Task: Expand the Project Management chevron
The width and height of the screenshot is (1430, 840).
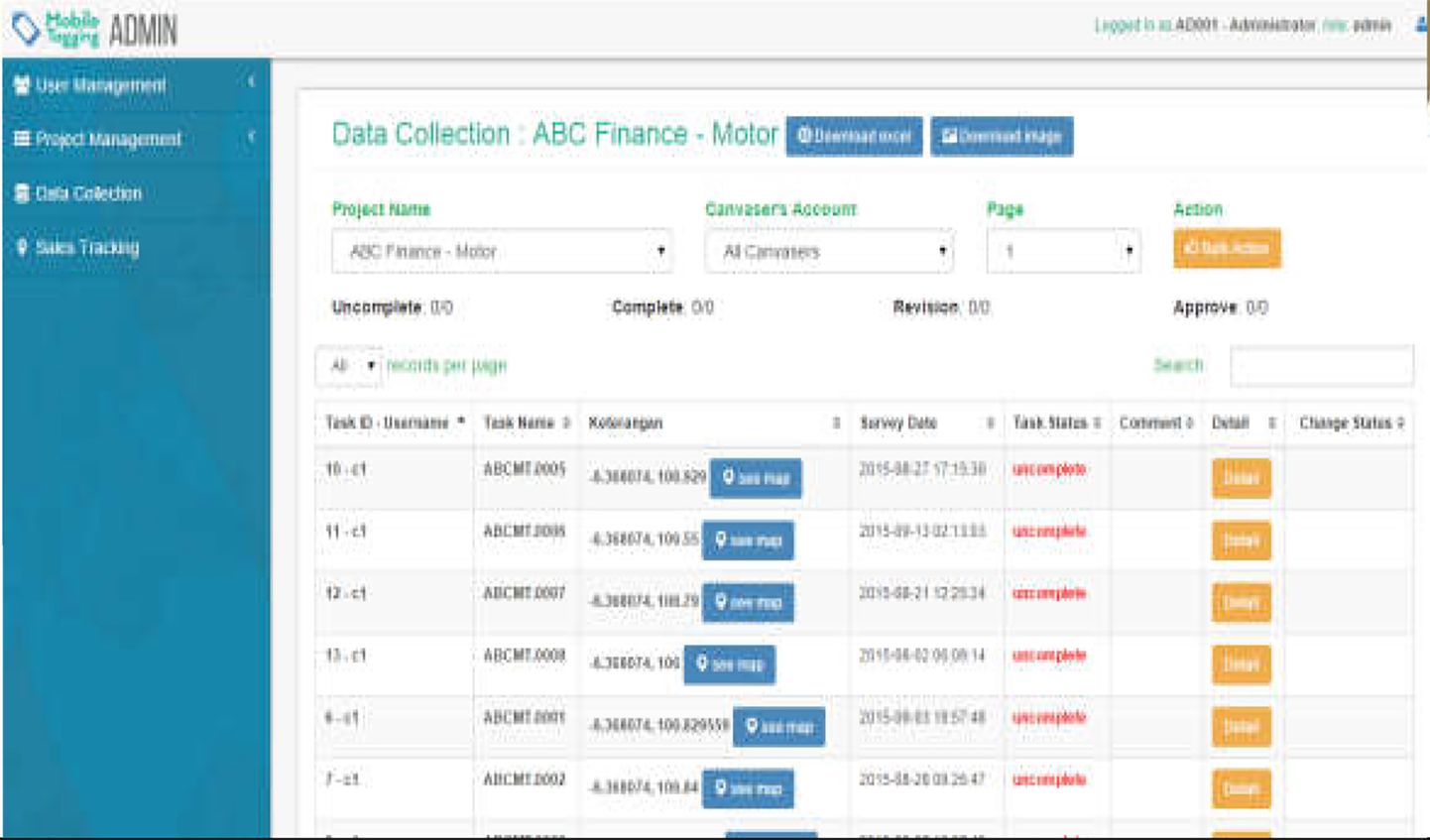Action: coord(251,137)
